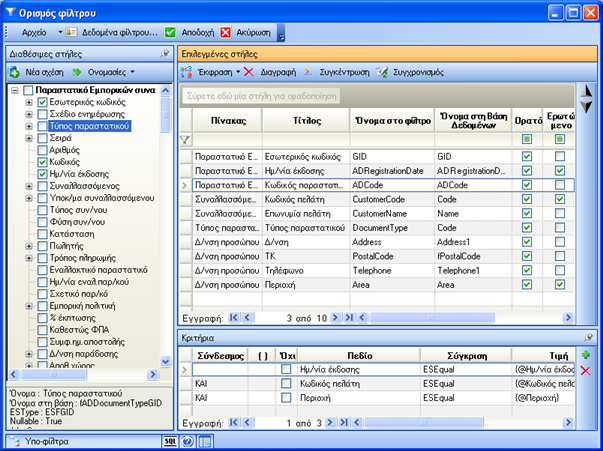Click horizontal scrollbar thumb of Κριτήρια grid
Viewport: 603px width, 451px height.
[x=423, y=423]
